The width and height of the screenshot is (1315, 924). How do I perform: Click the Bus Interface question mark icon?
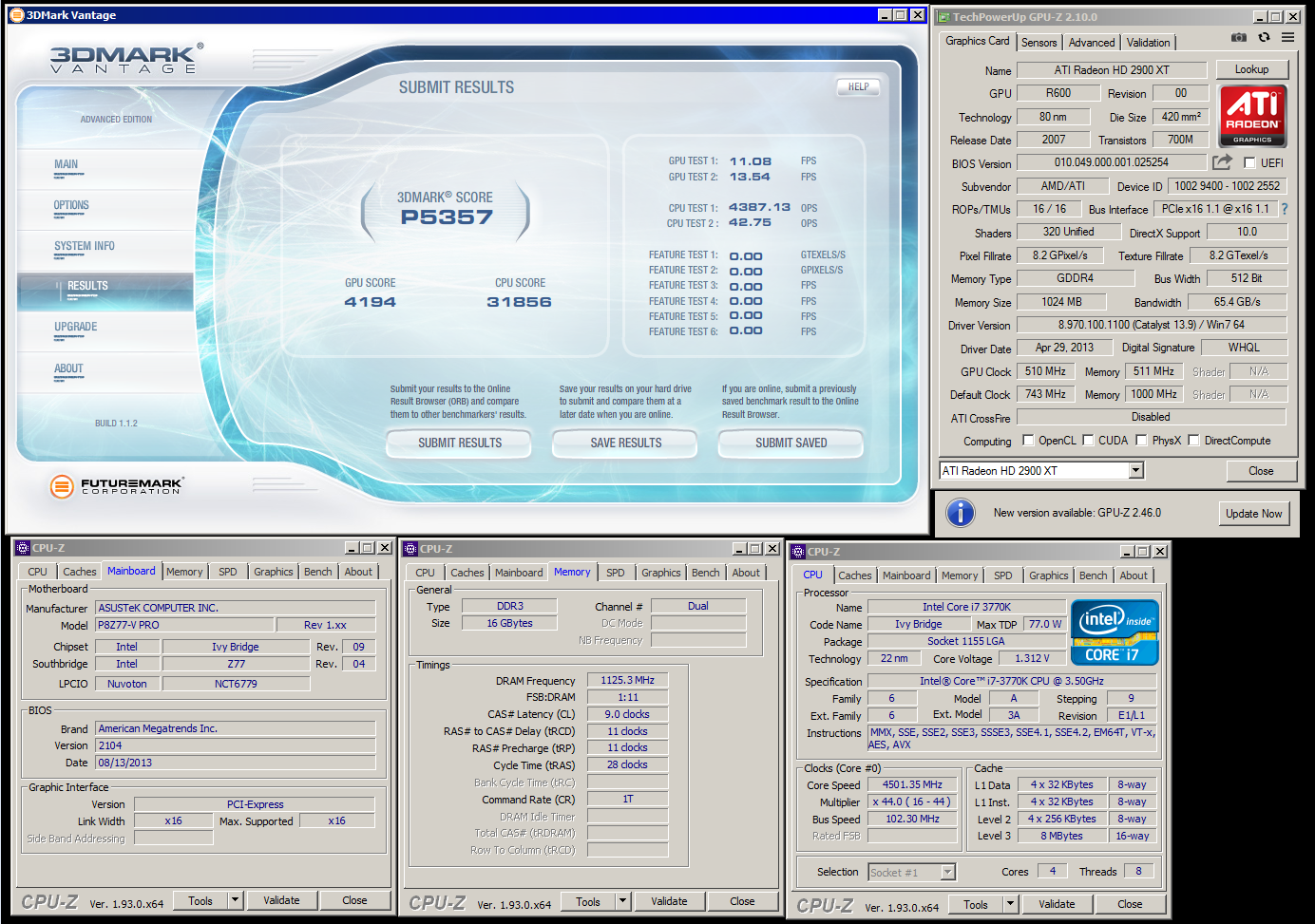1285,209
